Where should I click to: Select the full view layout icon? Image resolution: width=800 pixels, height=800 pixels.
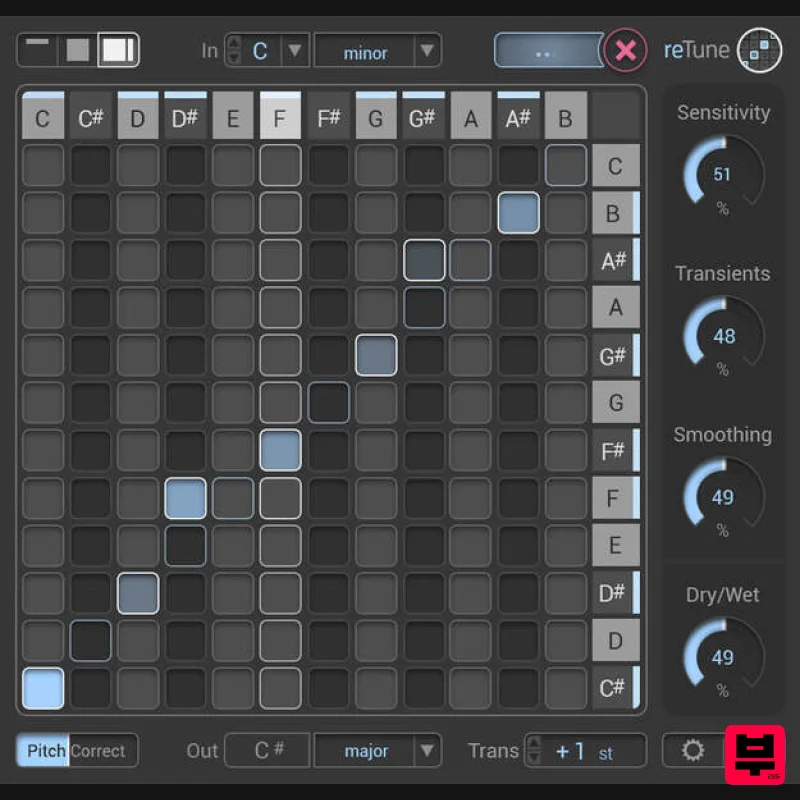pos(117,48)
